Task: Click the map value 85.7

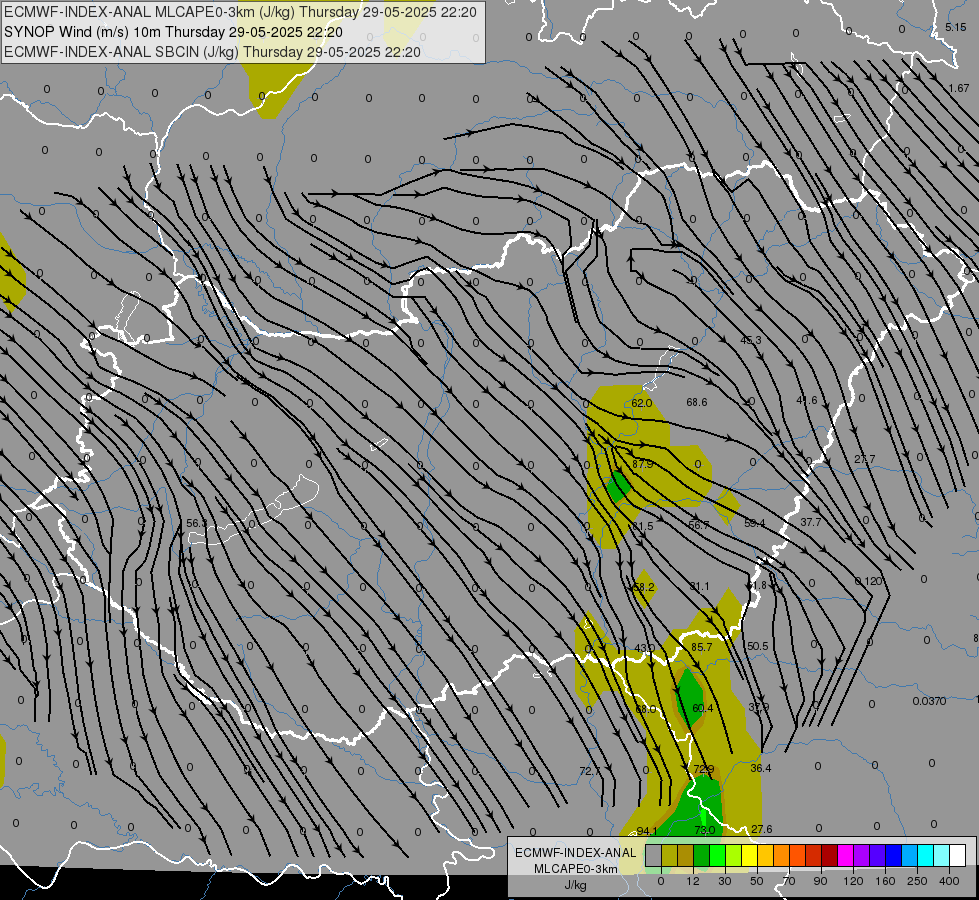Action: pyautogui.click(x=702, y=647)
